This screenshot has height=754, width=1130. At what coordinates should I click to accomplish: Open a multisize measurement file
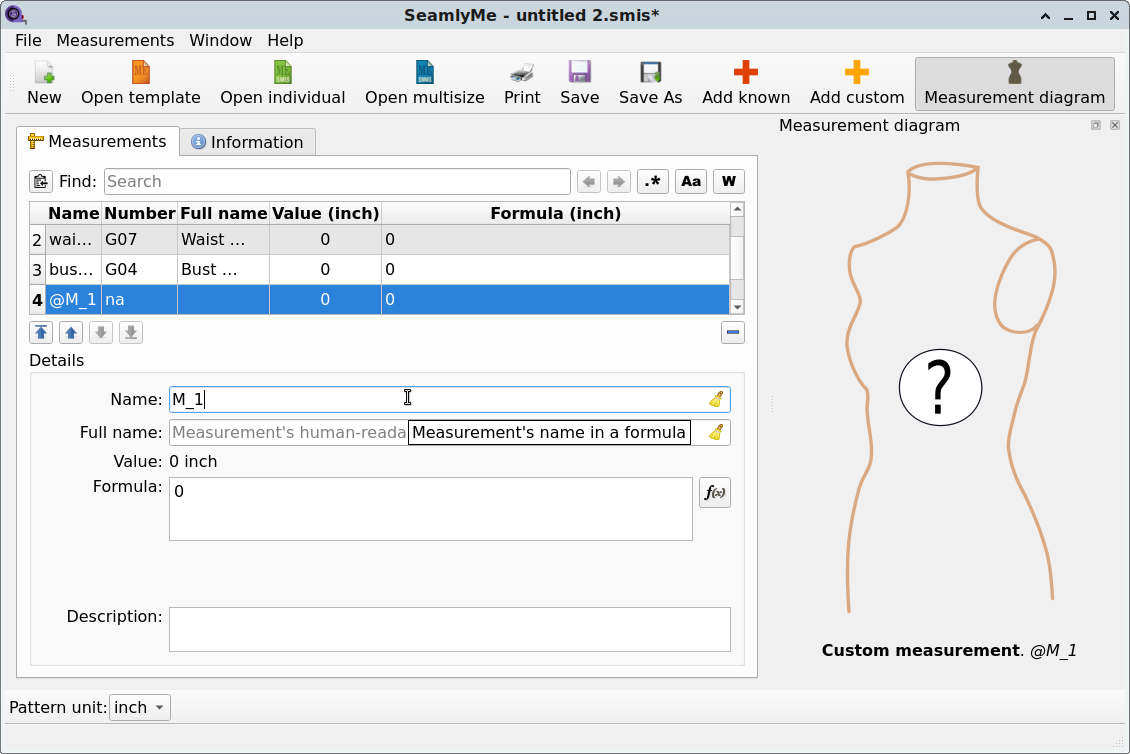(424, 83)
